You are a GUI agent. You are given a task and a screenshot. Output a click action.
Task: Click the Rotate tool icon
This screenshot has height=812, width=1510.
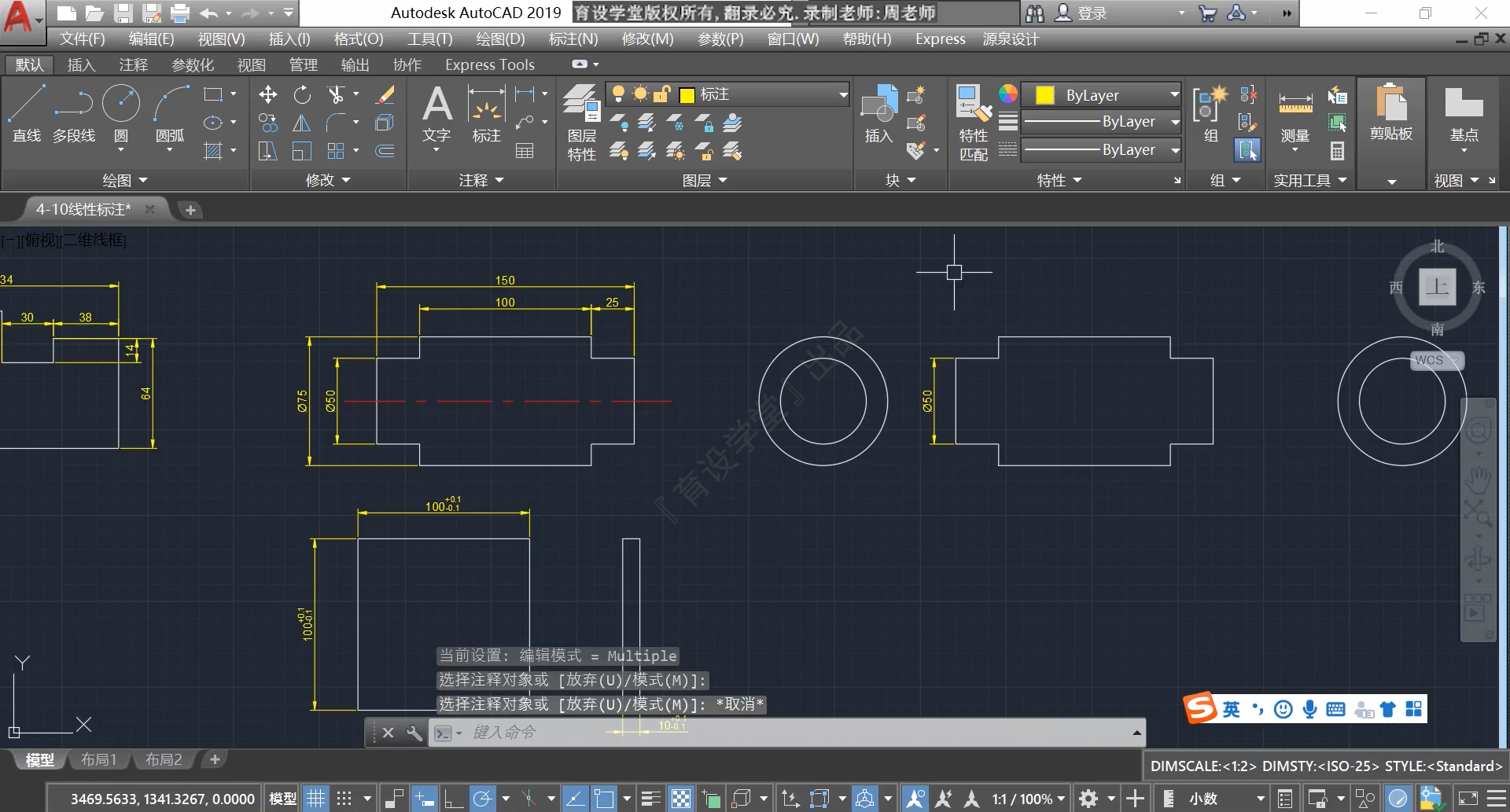tap(302, 95)
